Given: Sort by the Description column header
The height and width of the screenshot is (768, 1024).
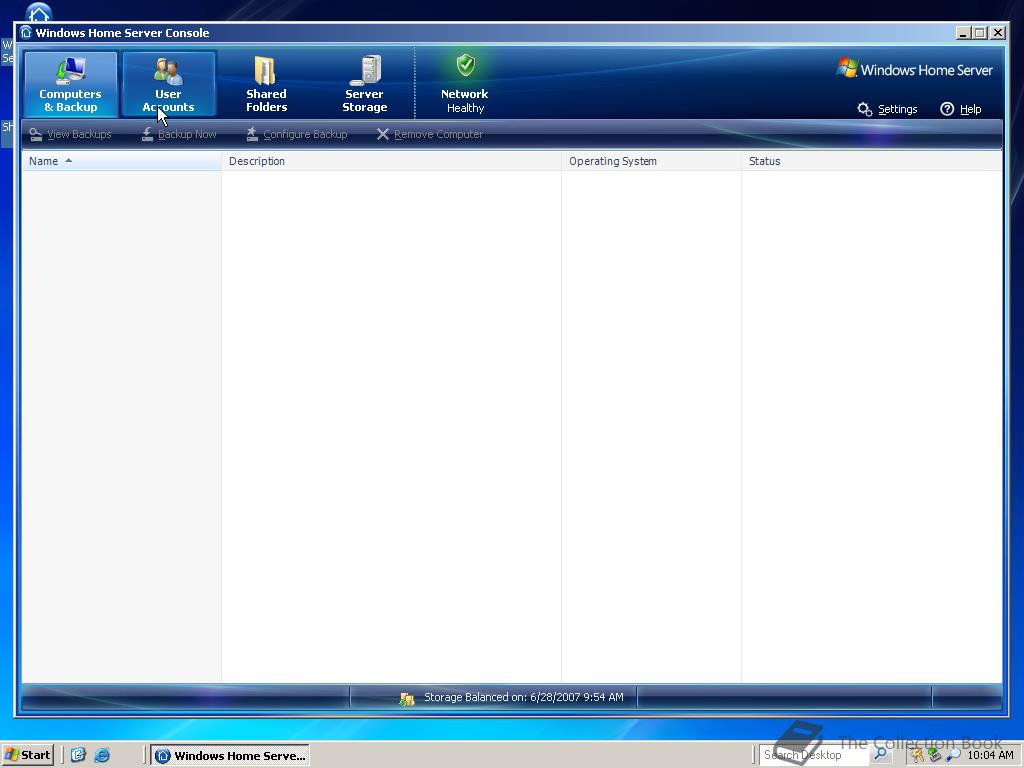Looking at the screenshot, I should 391,161.
